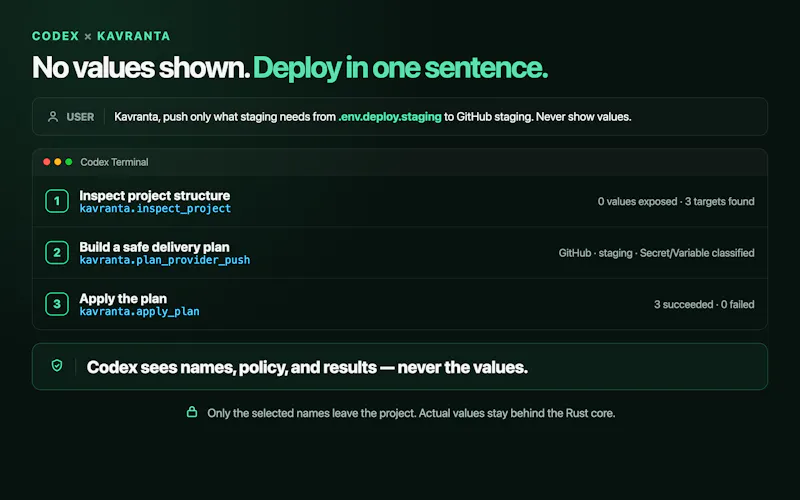Click the step 1 number badge

[57, 201]
